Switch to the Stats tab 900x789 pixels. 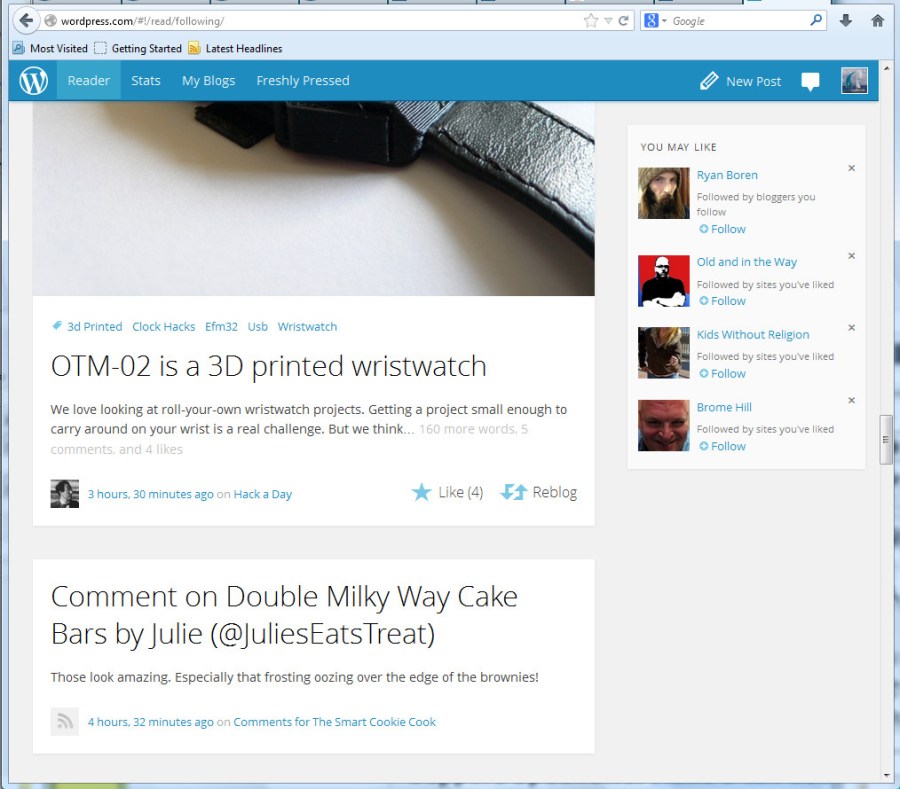click(146, 81)
